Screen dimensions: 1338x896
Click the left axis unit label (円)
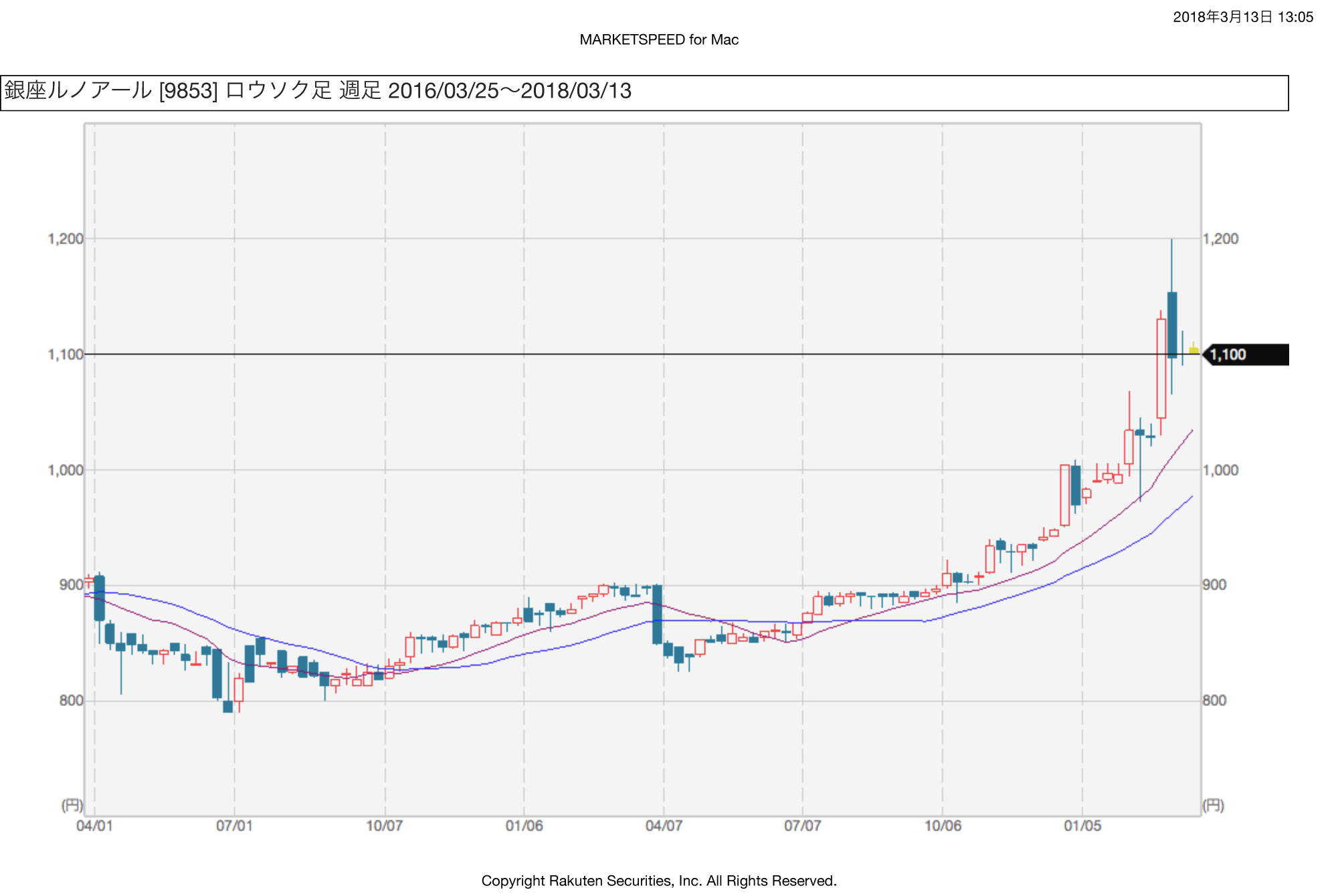(72, 805)
